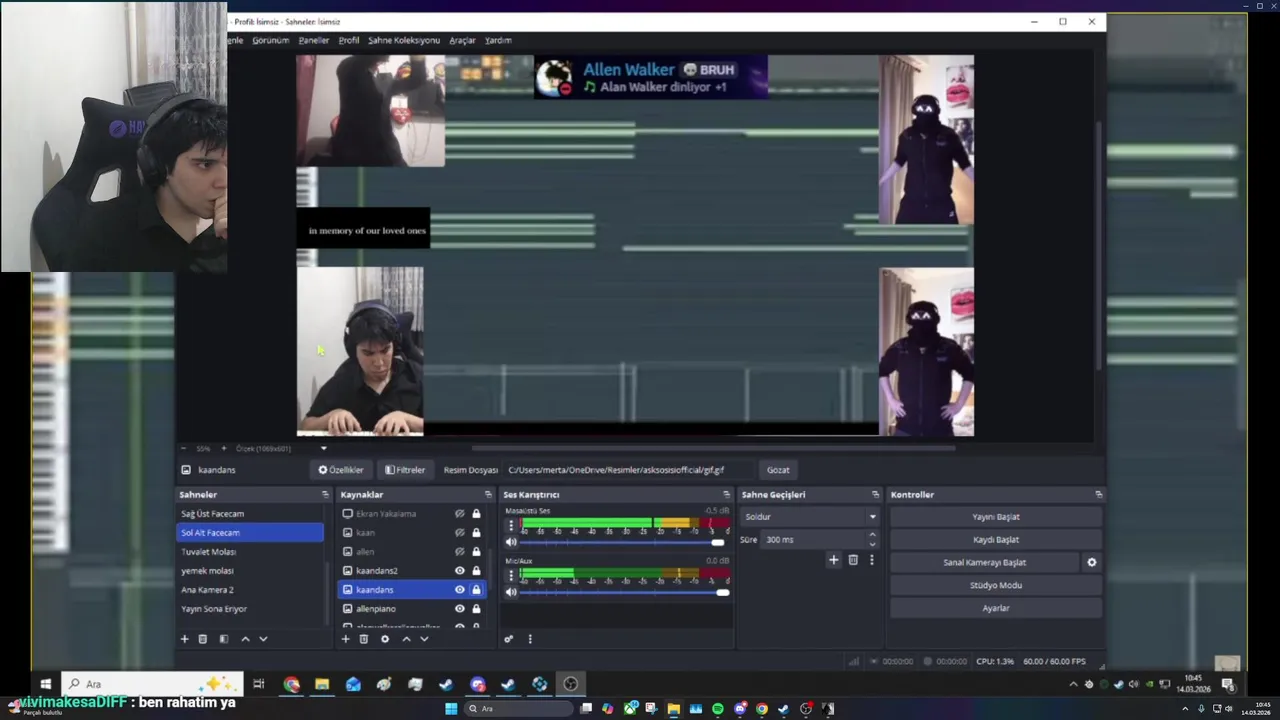The width and height of the screenshot is (1280, 720).
Task: Open Paneller menu
Action: (x=313, y=40)
